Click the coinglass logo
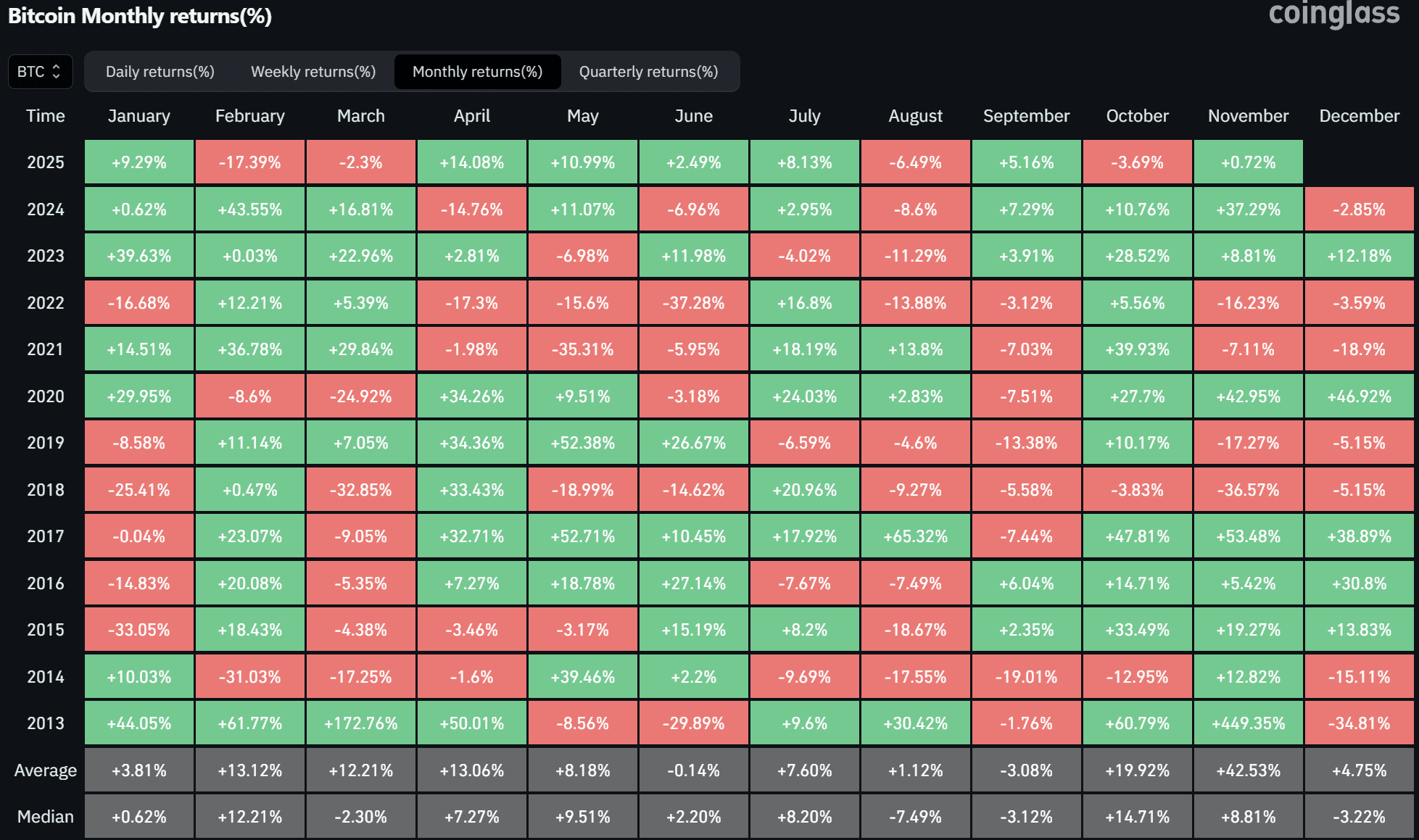1419x840 pixels. (x=1333, y=14)
